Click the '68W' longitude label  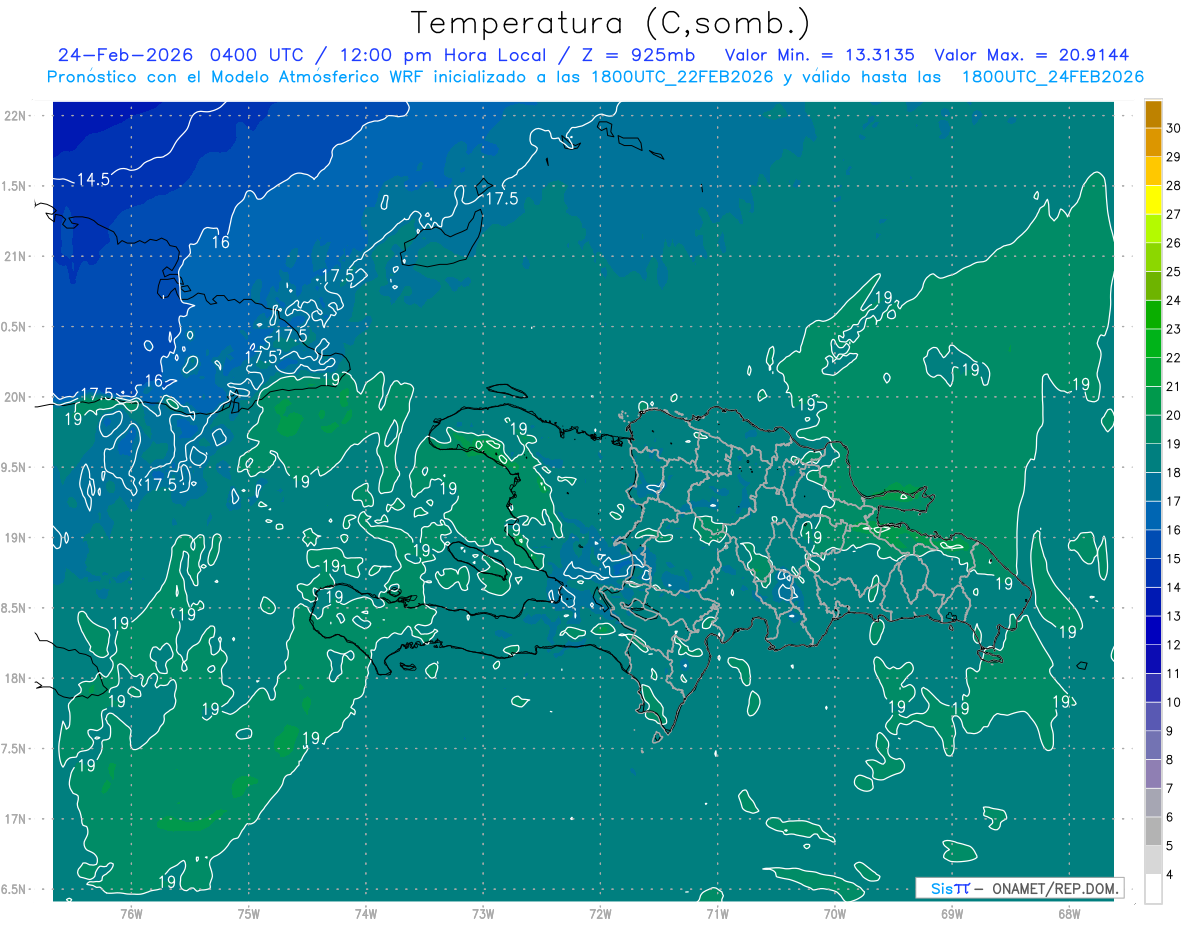click(x=1069, y=913)
